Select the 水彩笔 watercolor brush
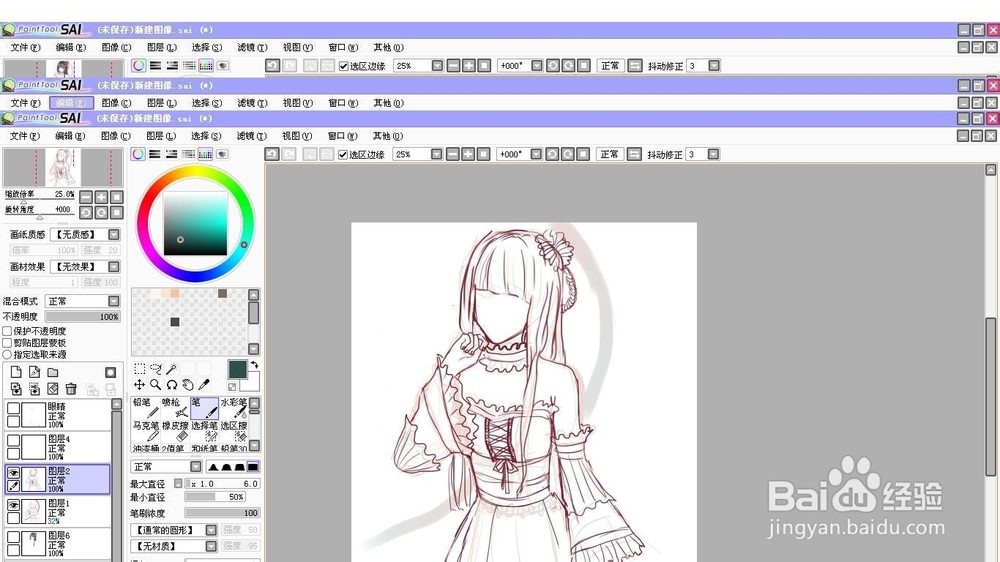The height and width of the screenshot is (562, 1000). (233, 408)
